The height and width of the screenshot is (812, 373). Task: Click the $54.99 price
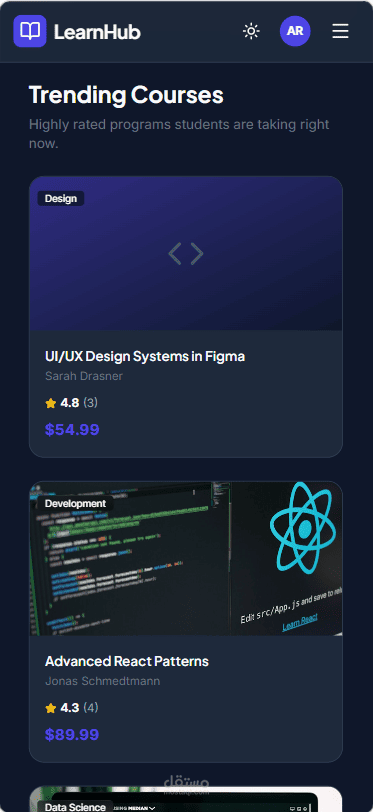pyautogui.click(x=72, y=429)
